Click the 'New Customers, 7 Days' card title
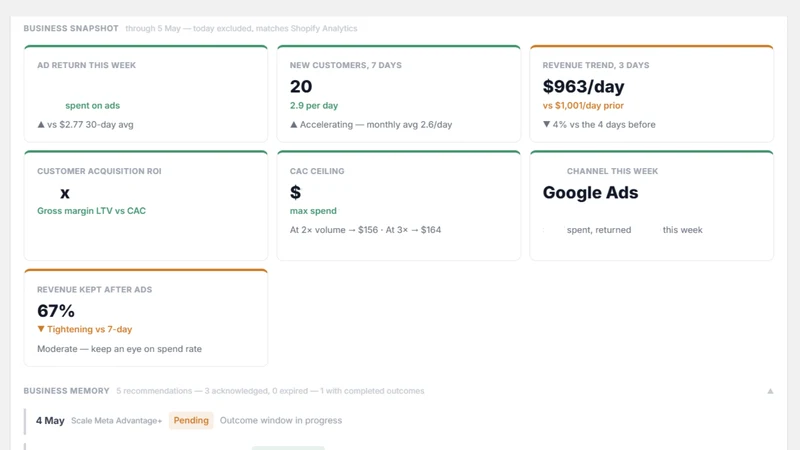The height and width of the screenshot is (450, 800). coord(345,65)
